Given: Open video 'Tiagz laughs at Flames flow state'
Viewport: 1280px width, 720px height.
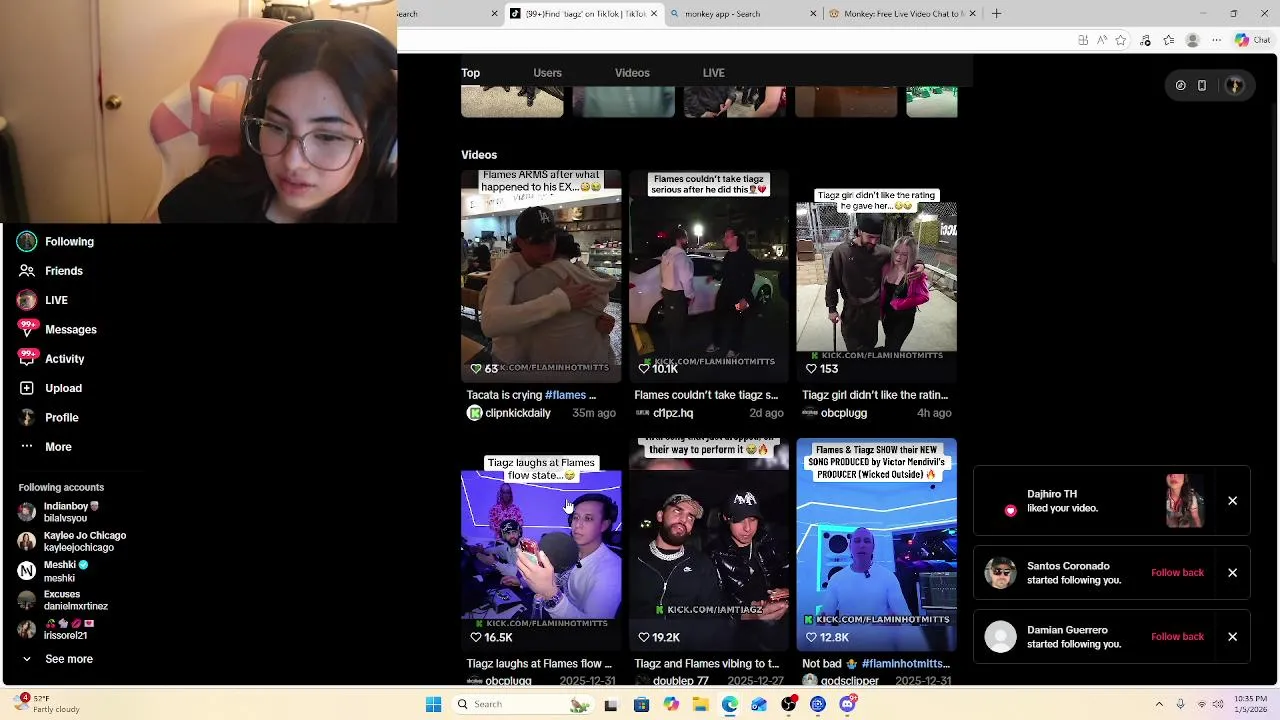Looking at the screenshot, I should tap(541, 544).
